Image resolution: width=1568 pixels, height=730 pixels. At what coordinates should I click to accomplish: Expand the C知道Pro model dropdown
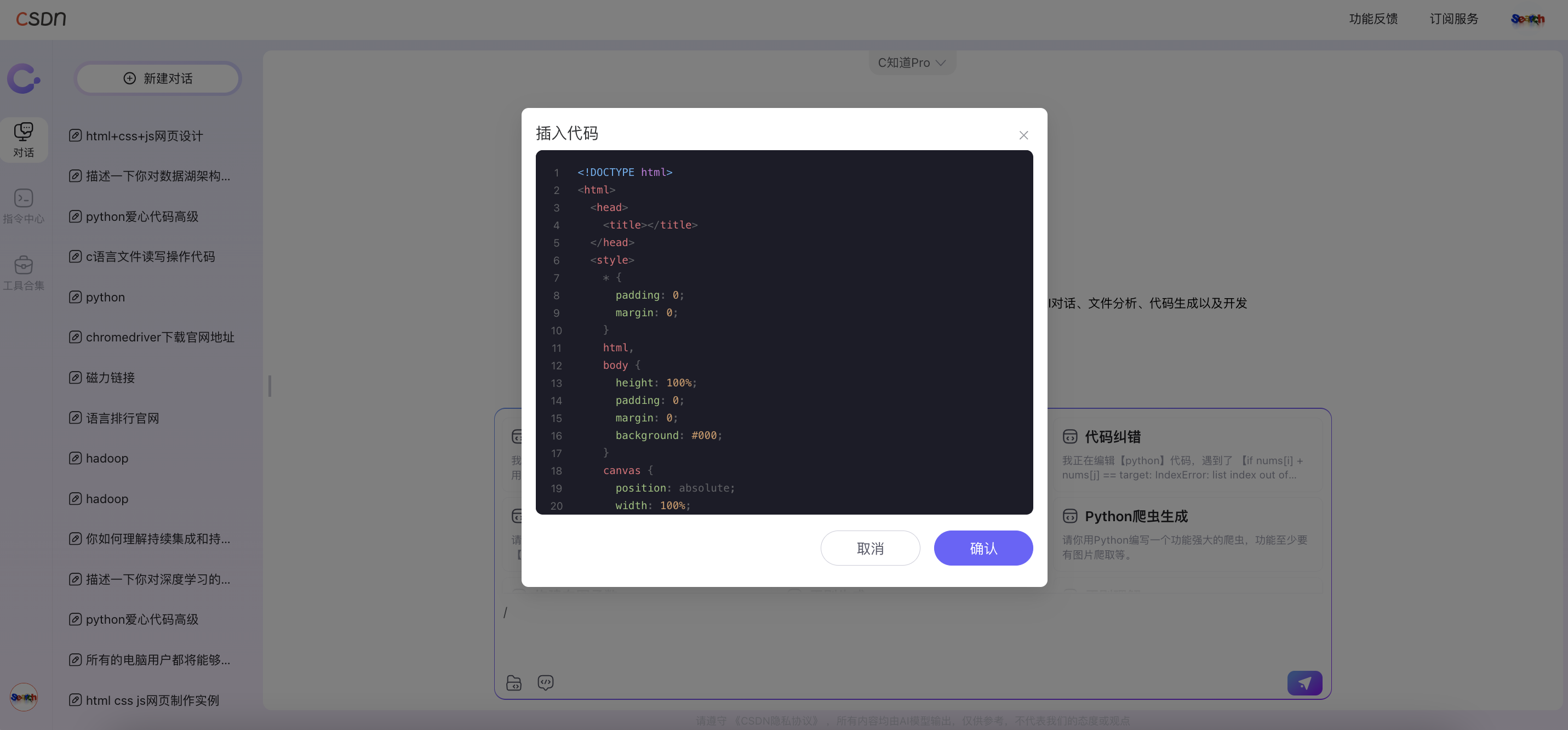[911, 62]
